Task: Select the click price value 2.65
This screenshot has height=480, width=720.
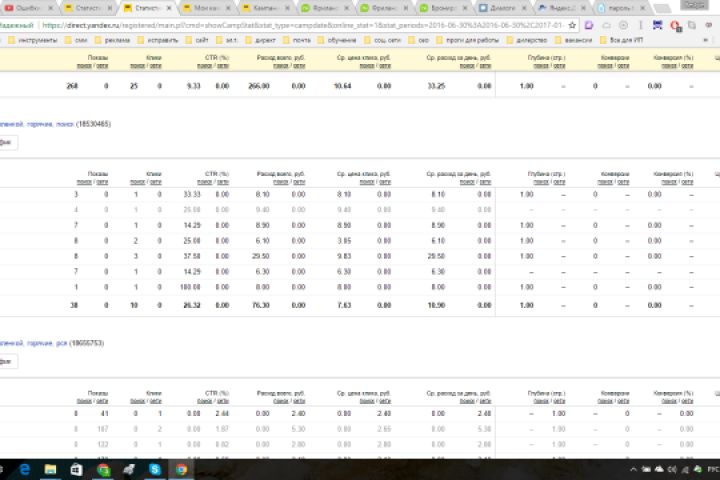Action: click(384, 429)
